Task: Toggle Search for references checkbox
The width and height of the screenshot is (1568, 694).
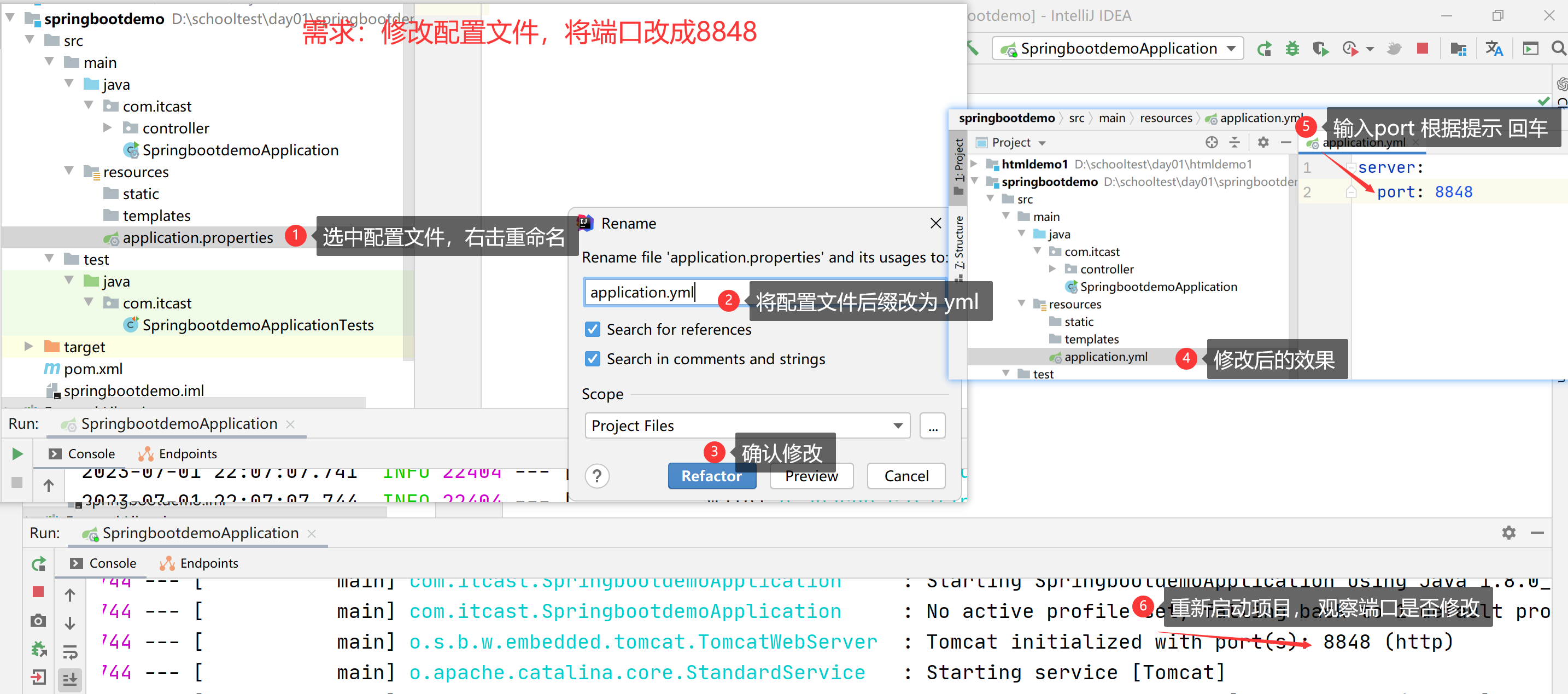Action: [x=592, y=329]
